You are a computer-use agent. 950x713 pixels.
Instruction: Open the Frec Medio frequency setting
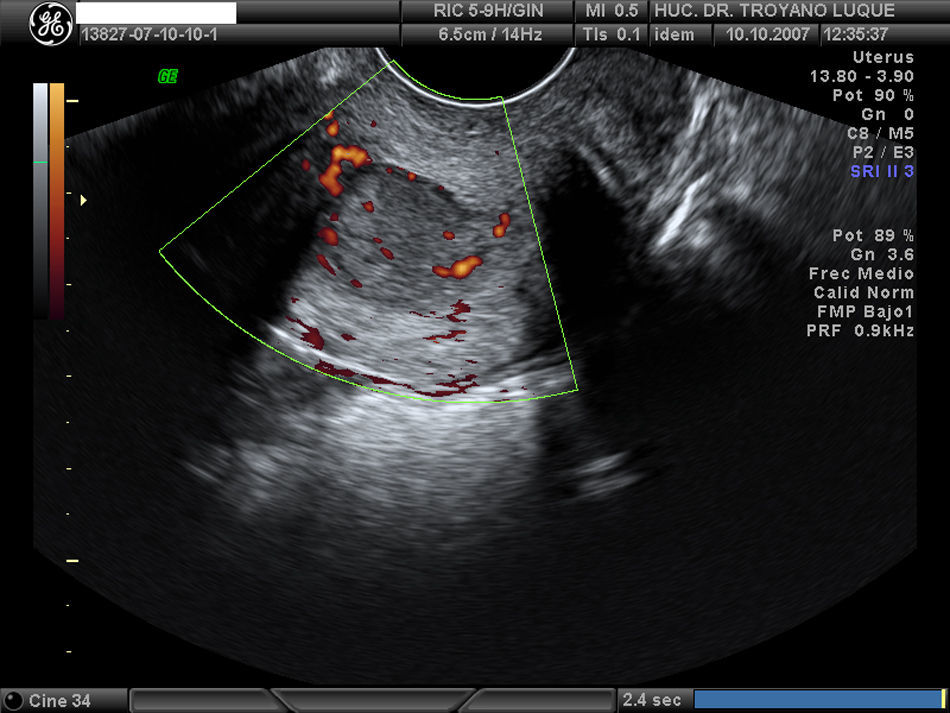861,274
